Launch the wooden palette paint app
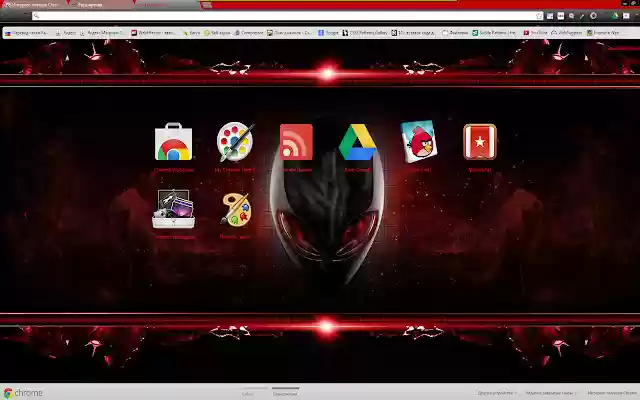This screenshot has height=400, width=640. coord(236,209)
